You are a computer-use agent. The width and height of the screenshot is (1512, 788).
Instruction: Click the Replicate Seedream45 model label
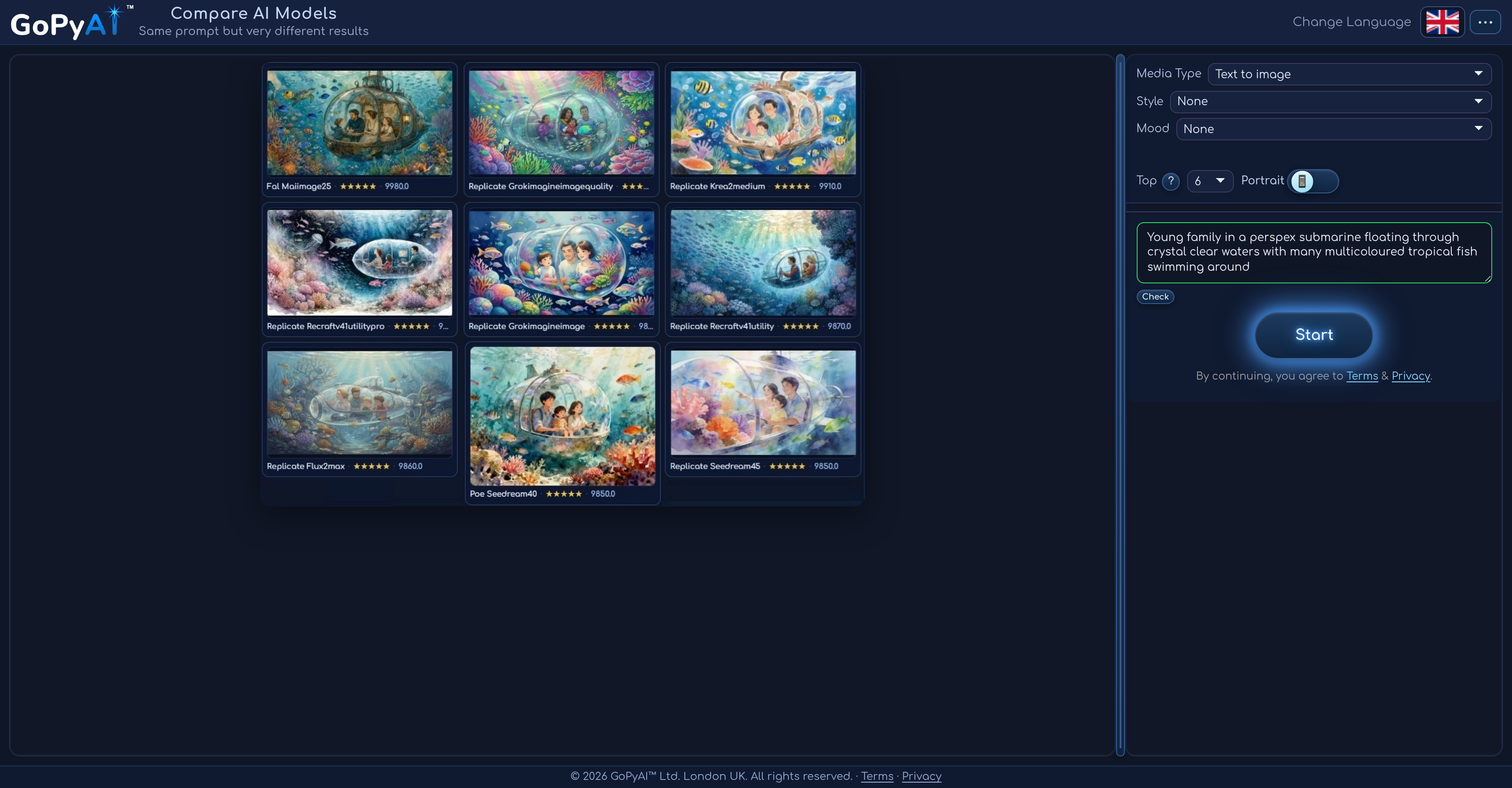[715, 466]
